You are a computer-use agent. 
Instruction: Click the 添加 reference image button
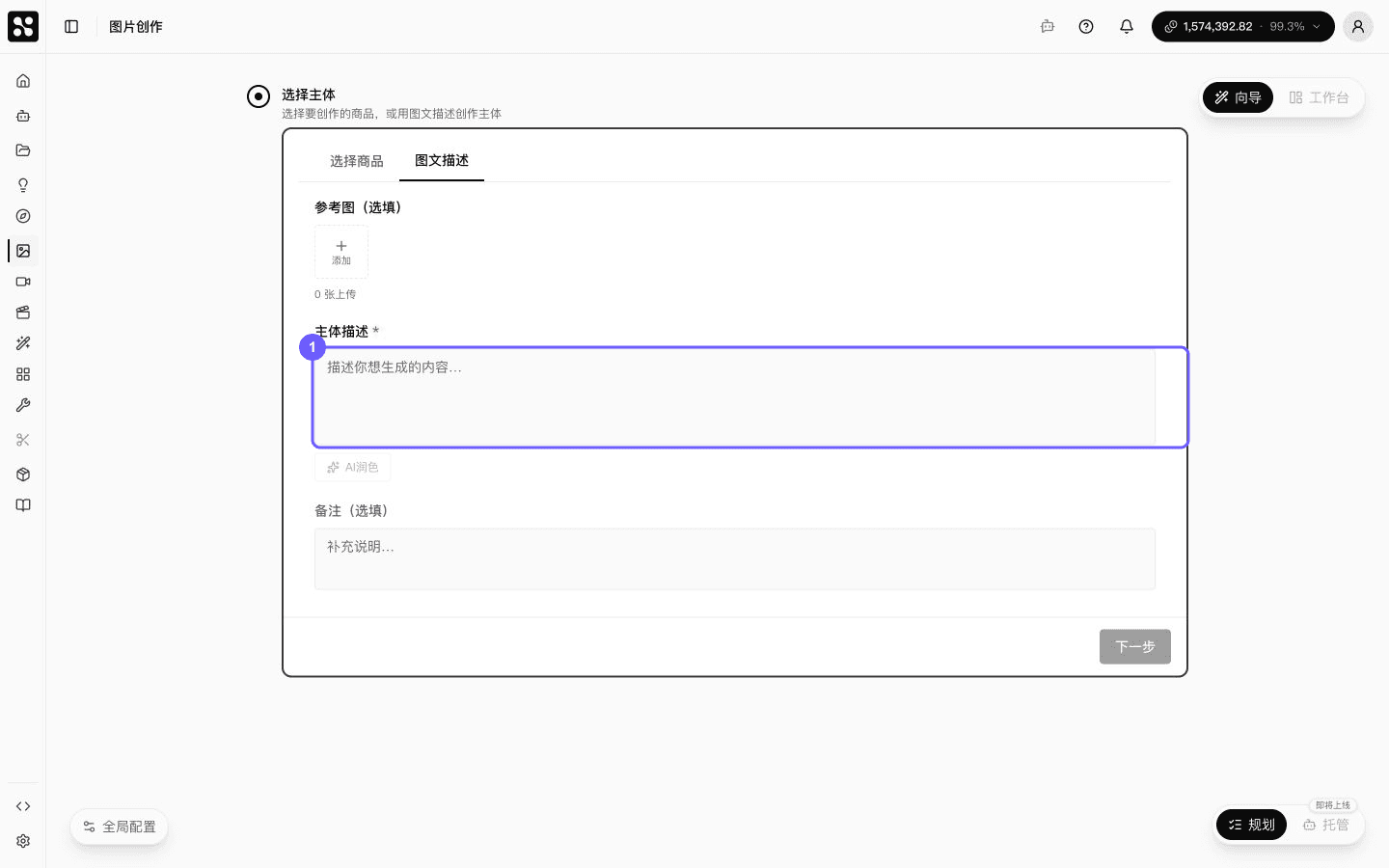(x=341, y=252)
